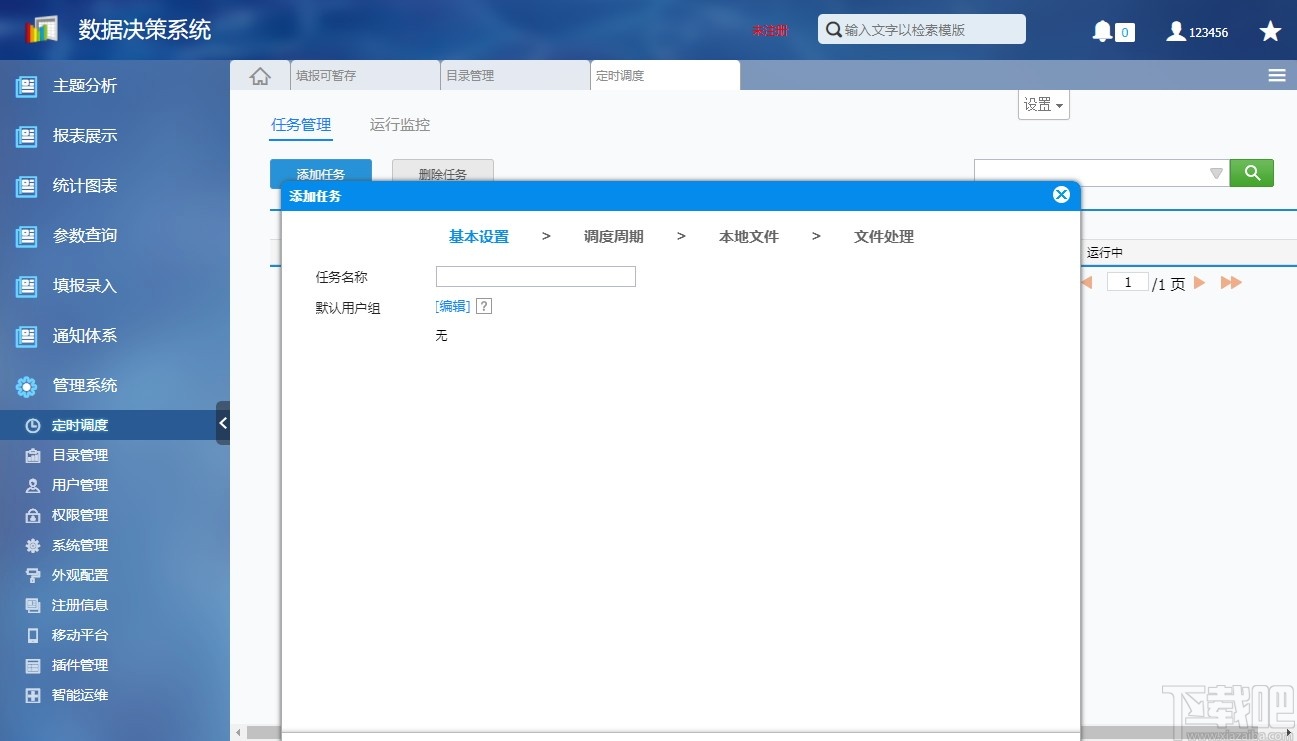This screenshot has width=1297, height=741.
Task: Click the 任务名称 input field
Action: [x=535, y=276]
